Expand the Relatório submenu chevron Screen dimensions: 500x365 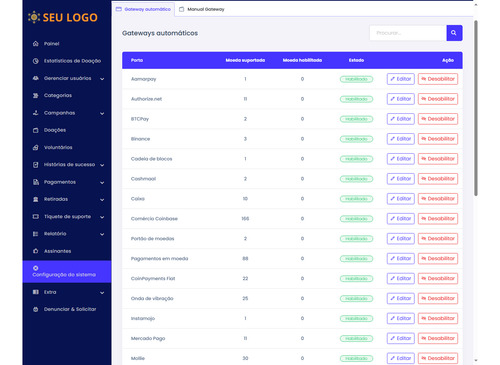102,234
